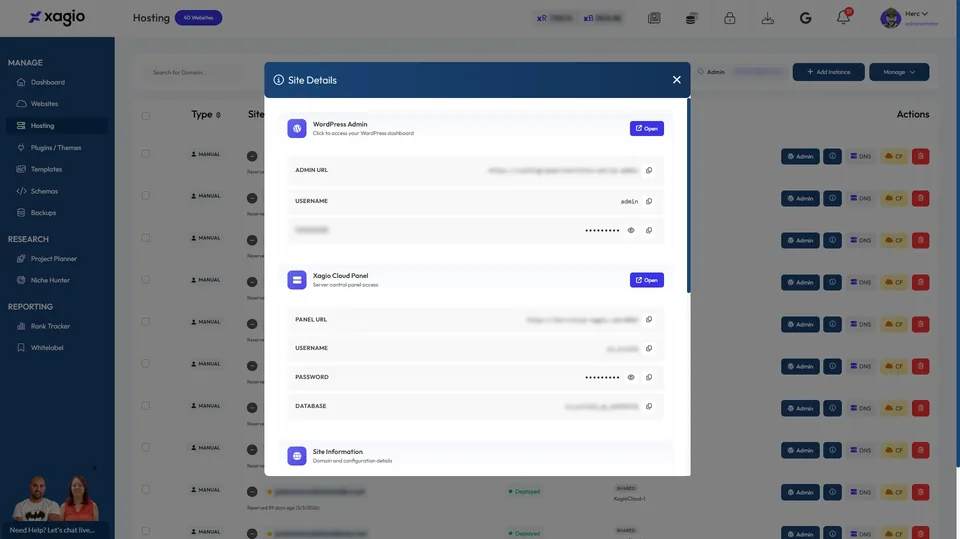Open the notifications bell
The image size is (960, 539).
[x=843, y=18]
